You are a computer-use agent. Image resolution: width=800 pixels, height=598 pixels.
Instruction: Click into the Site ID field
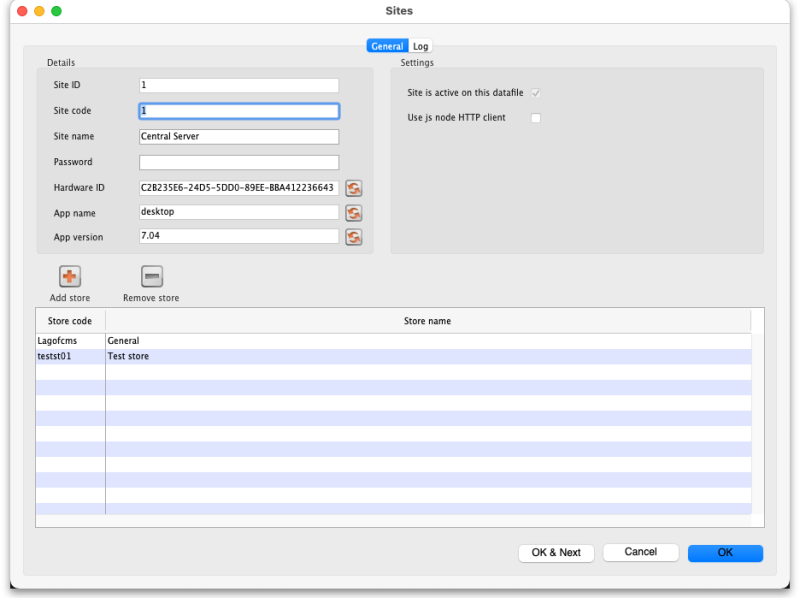point(239,86)
